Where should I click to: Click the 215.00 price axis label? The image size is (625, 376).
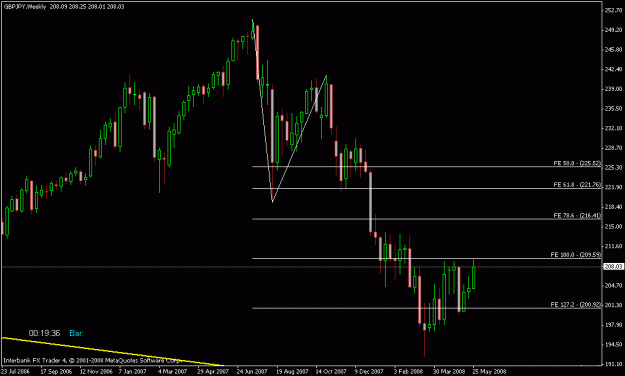(x=613, y=226)
